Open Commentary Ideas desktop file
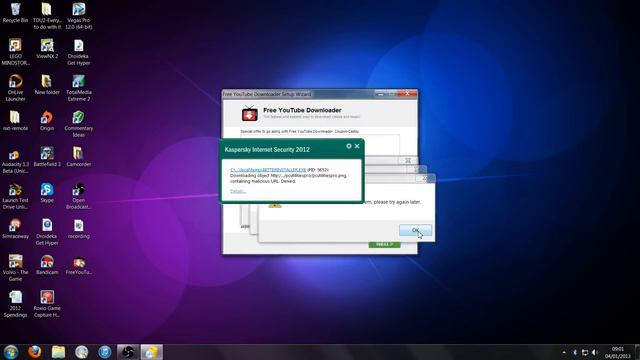This screenshot has width=640, height=360. coord(79,124)
